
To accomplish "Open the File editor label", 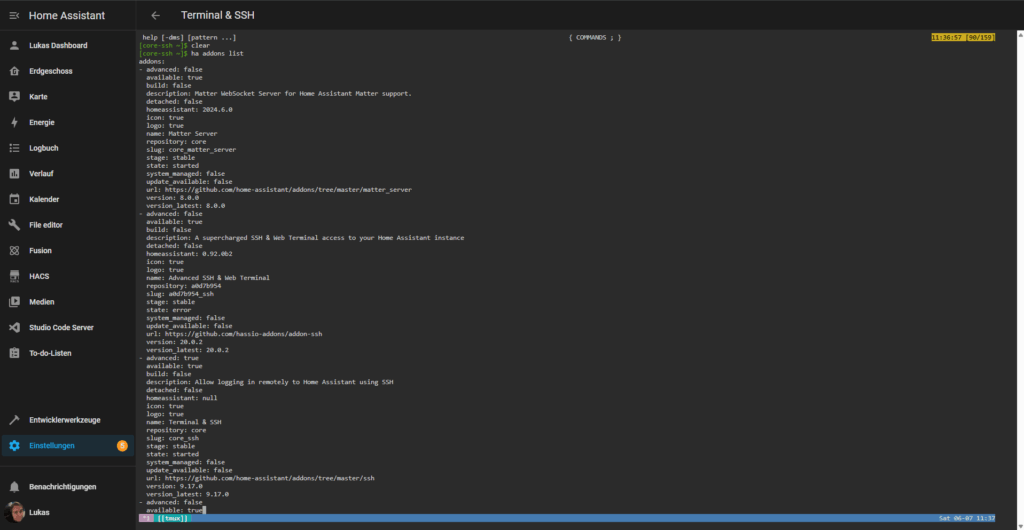I will [46, 225].
